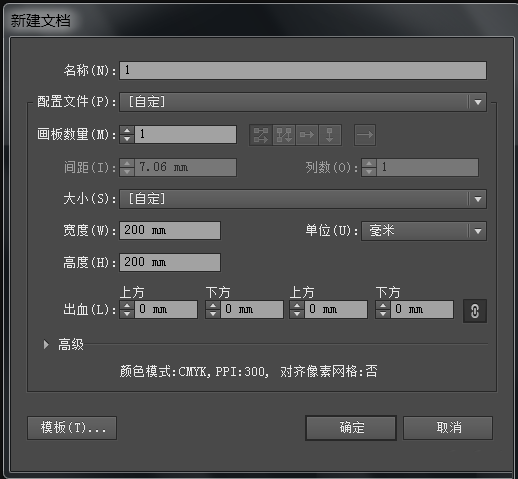This screenshot has height=479, width=518.
Task: Click the 确定 button
Action: [x=351, y=428]
